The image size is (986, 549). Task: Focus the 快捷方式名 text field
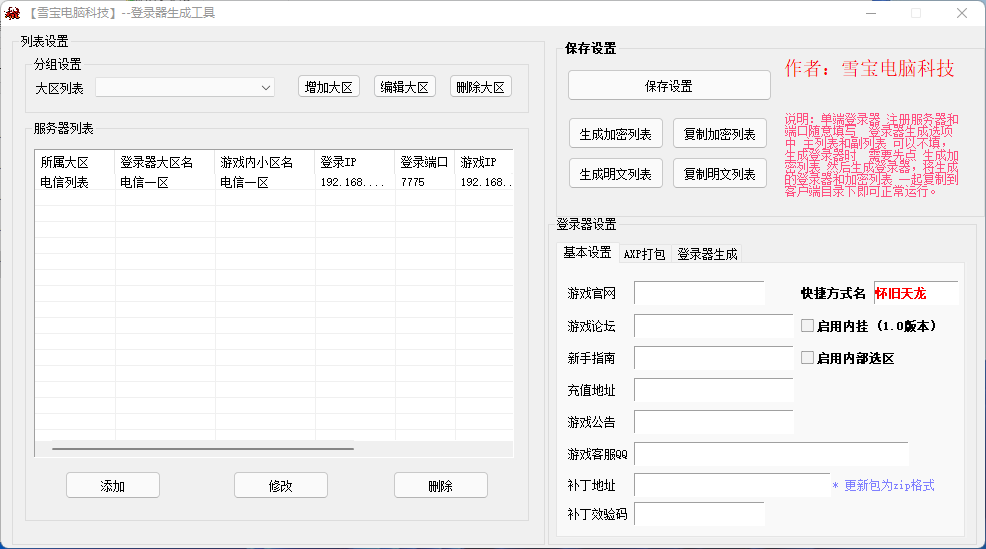915,293
